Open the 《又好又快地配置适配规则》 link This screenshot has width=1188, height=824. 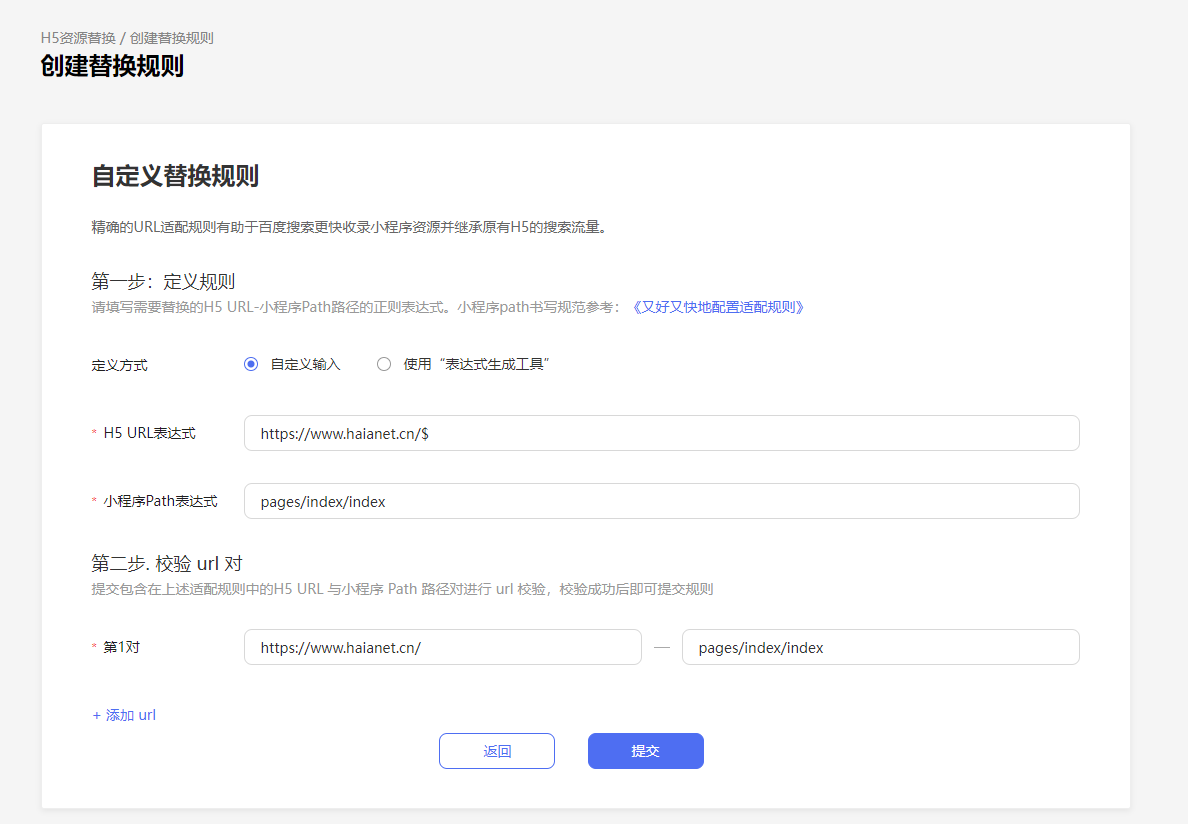pos(717,307)
